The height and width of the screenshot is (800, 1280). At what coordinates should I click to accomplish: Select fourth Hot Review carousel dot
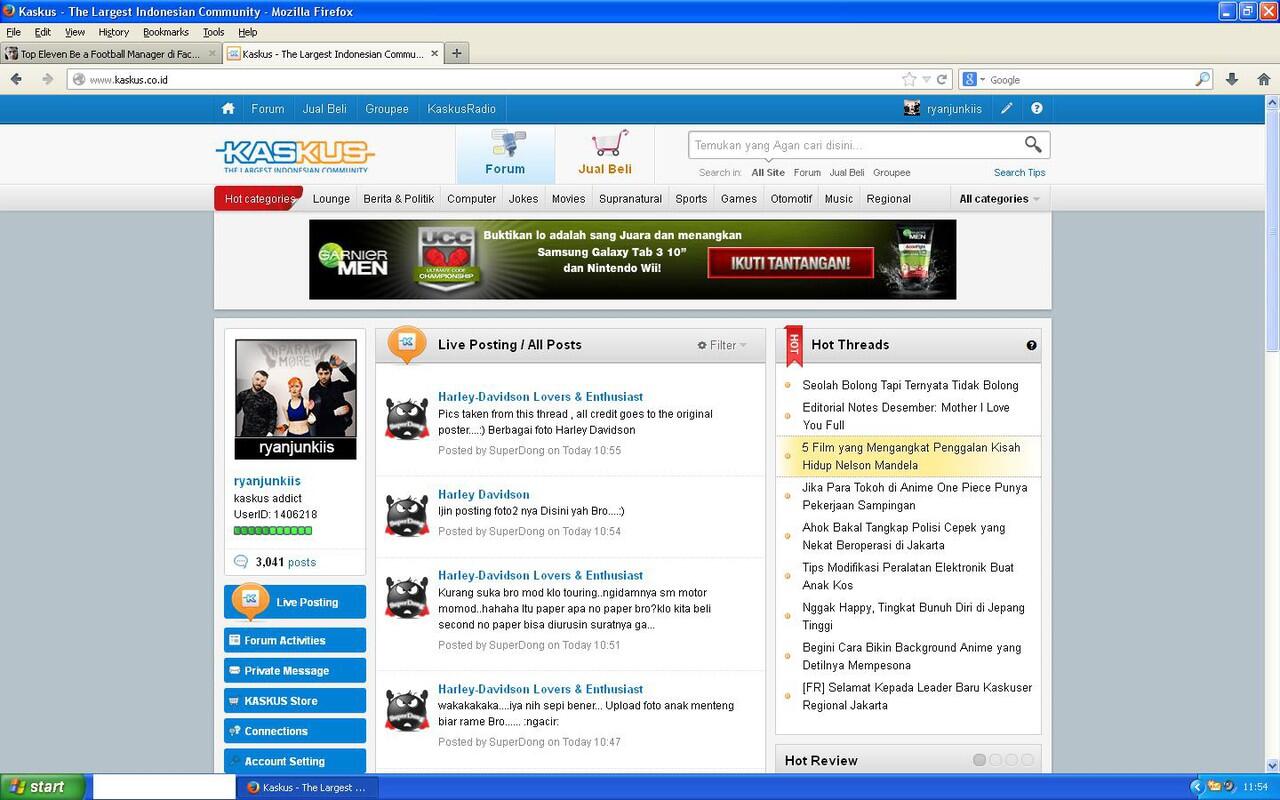1027,760
